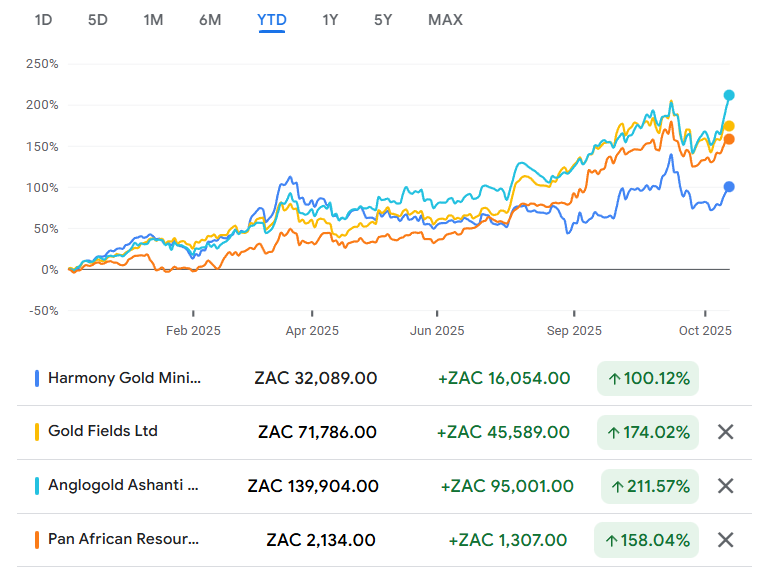
Task: Show the 6M chart range
Action: pyautogui.click(x=210, y=19)
